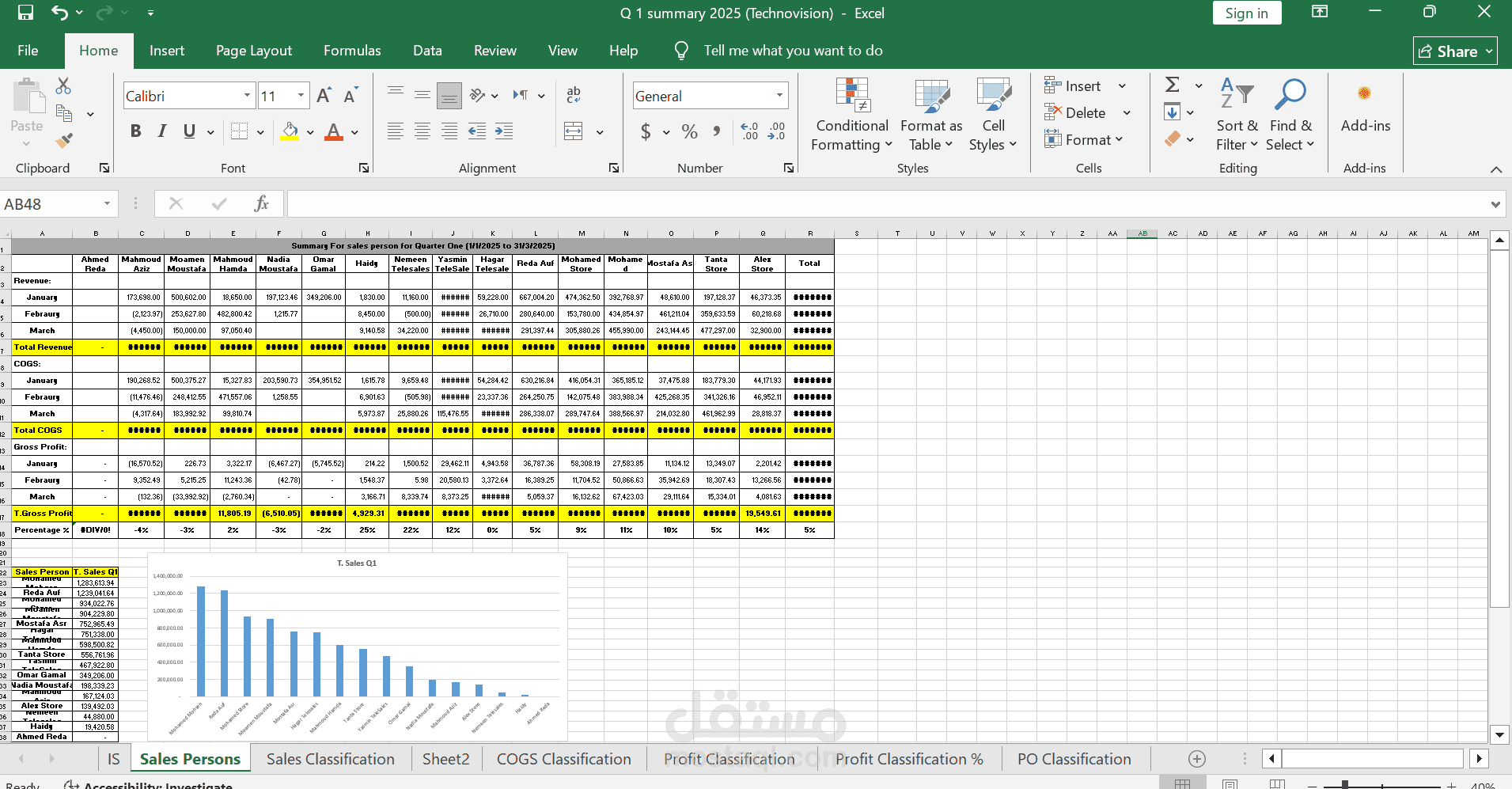The width and height of the screenshot is (1512, 789).
Task: Apply Percent Style number format
Action: 688,132
